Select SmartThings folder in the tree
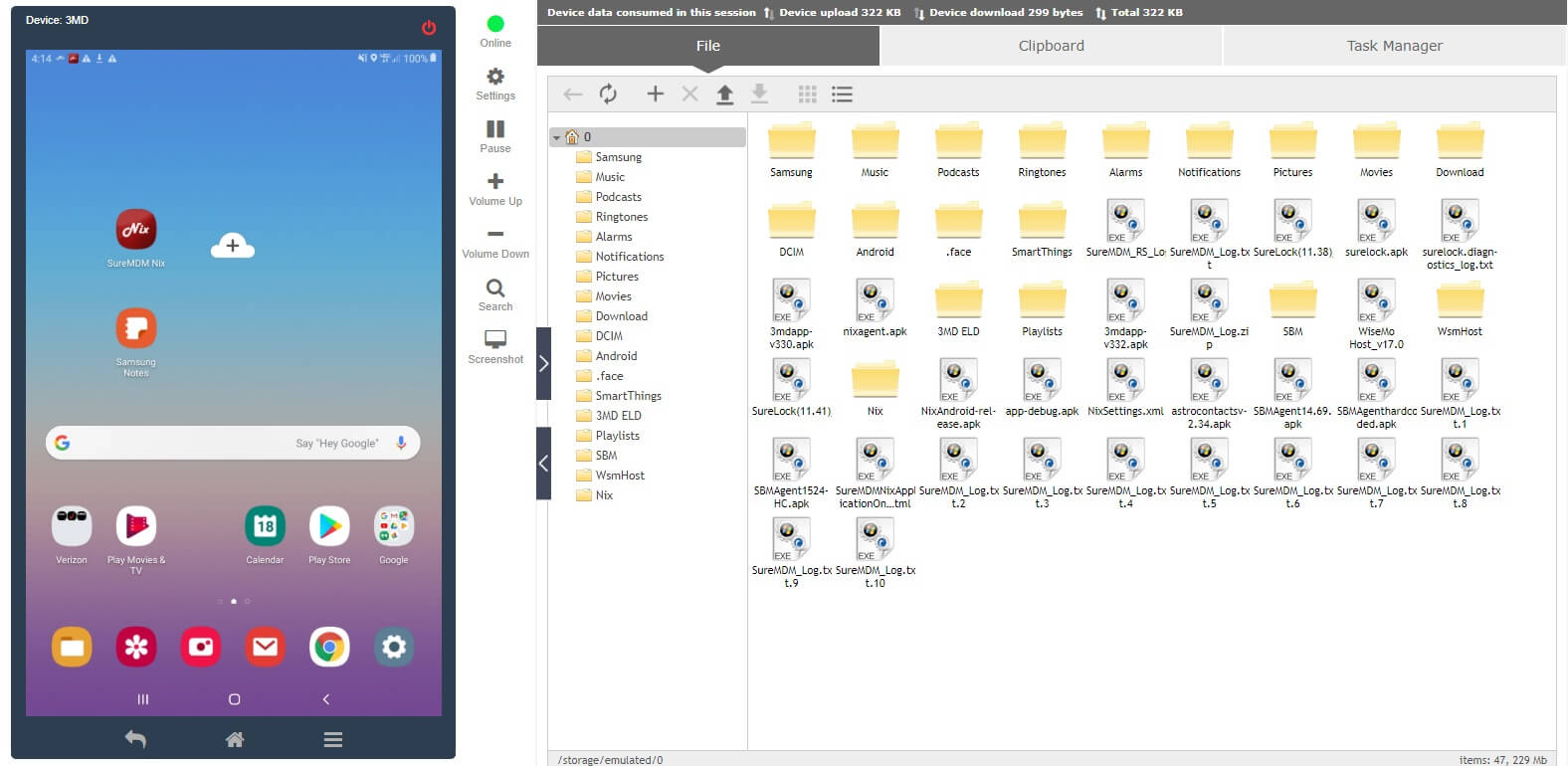 pos(619,396)
